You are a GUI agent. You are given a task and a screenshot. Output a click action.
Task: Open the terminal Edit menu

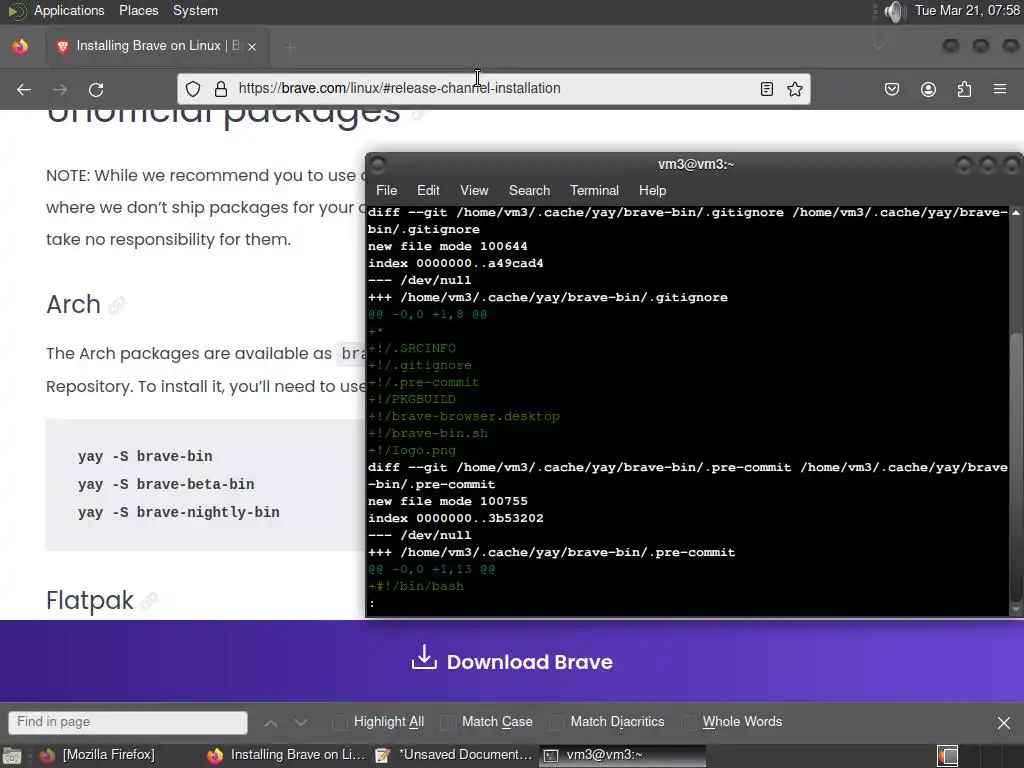(x=428, y=190)
